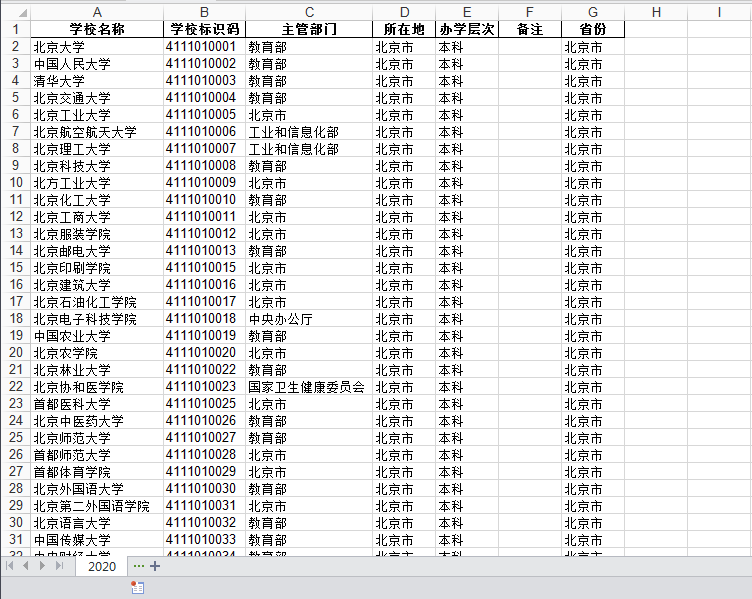Switch to the 2020 sheet tab

(x=102, y=566)
